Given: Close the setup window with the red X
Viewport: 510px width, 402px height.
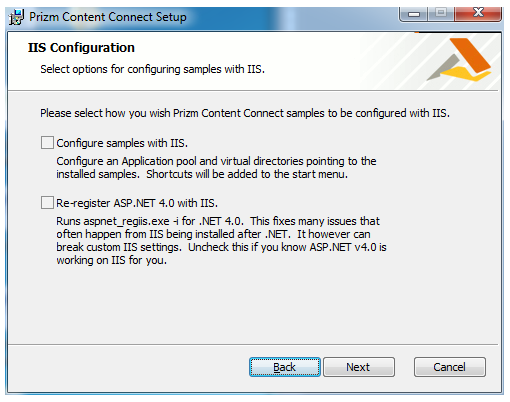Looking at the screenshot, I should [478, 13].
